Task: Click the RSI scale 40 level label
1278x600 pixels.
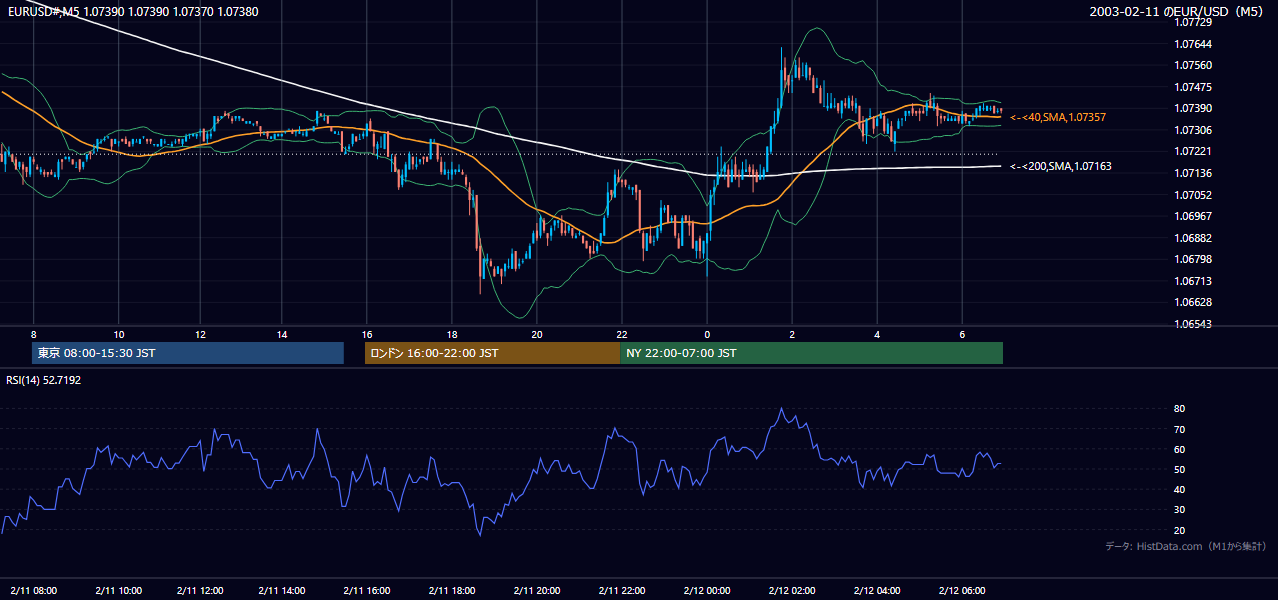Action: click(x=1180, y=489)
